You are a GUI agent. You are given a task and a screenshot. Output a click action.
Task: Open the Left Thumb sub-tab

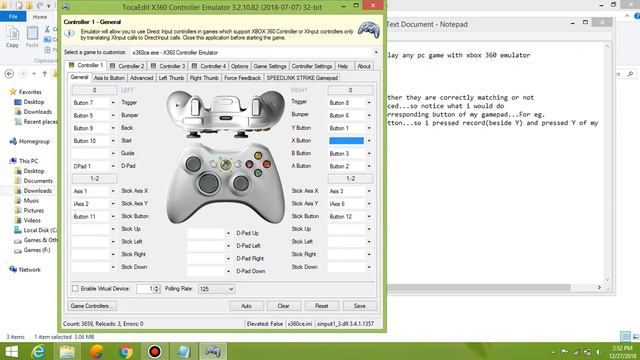point(171,78)
